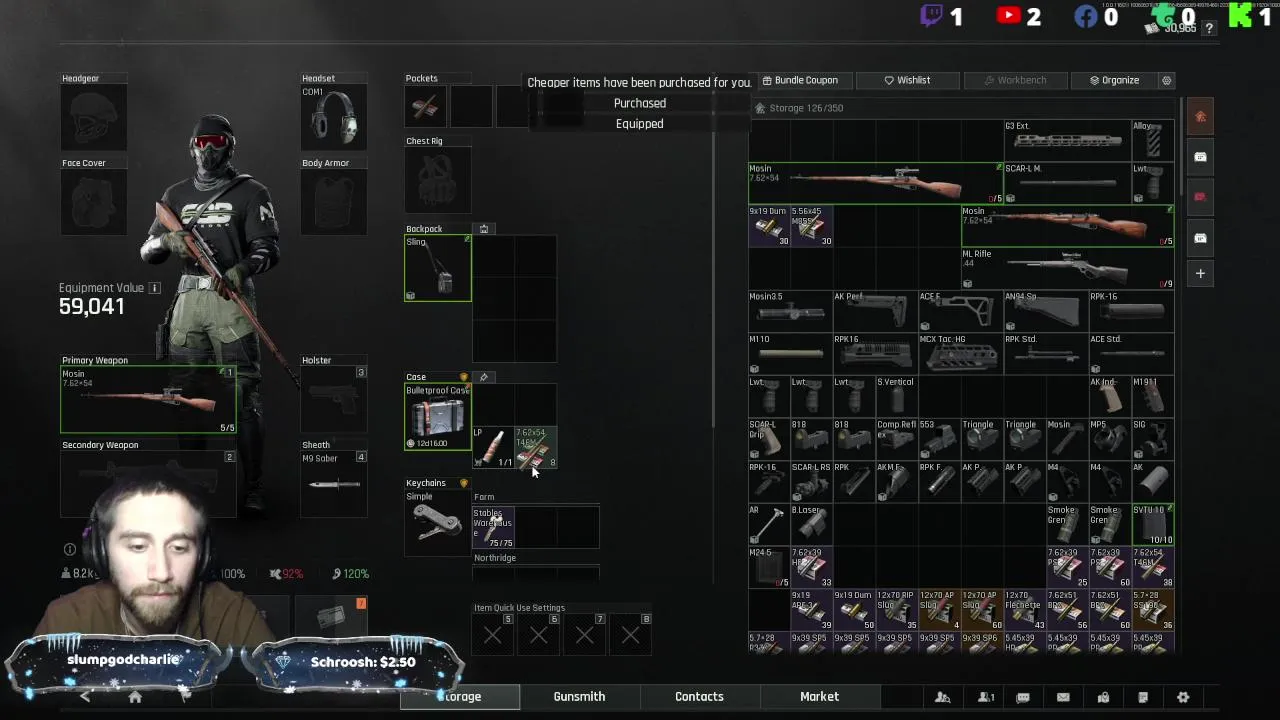Viewport: 1280px width, 720px height.
Task: Select the G3 Ext. handguard in storage
Action: [1067, 141]
